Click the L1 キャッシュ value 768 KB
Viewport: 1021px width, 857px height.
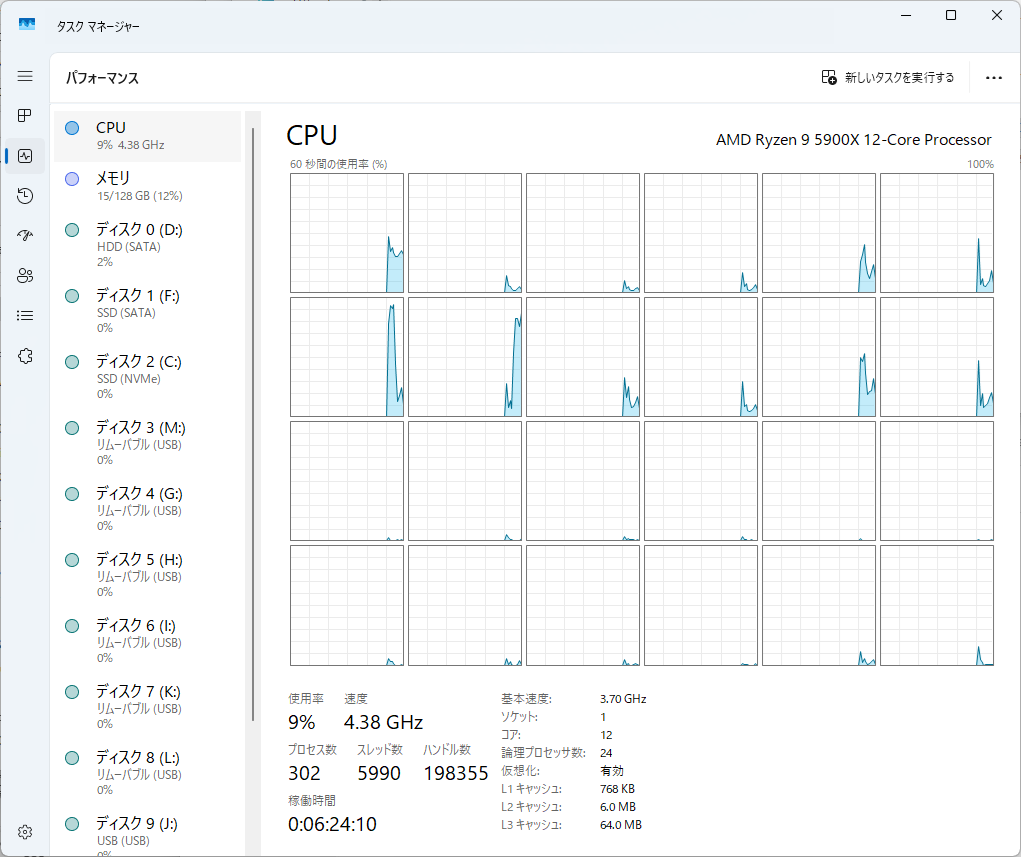[617, 789]
